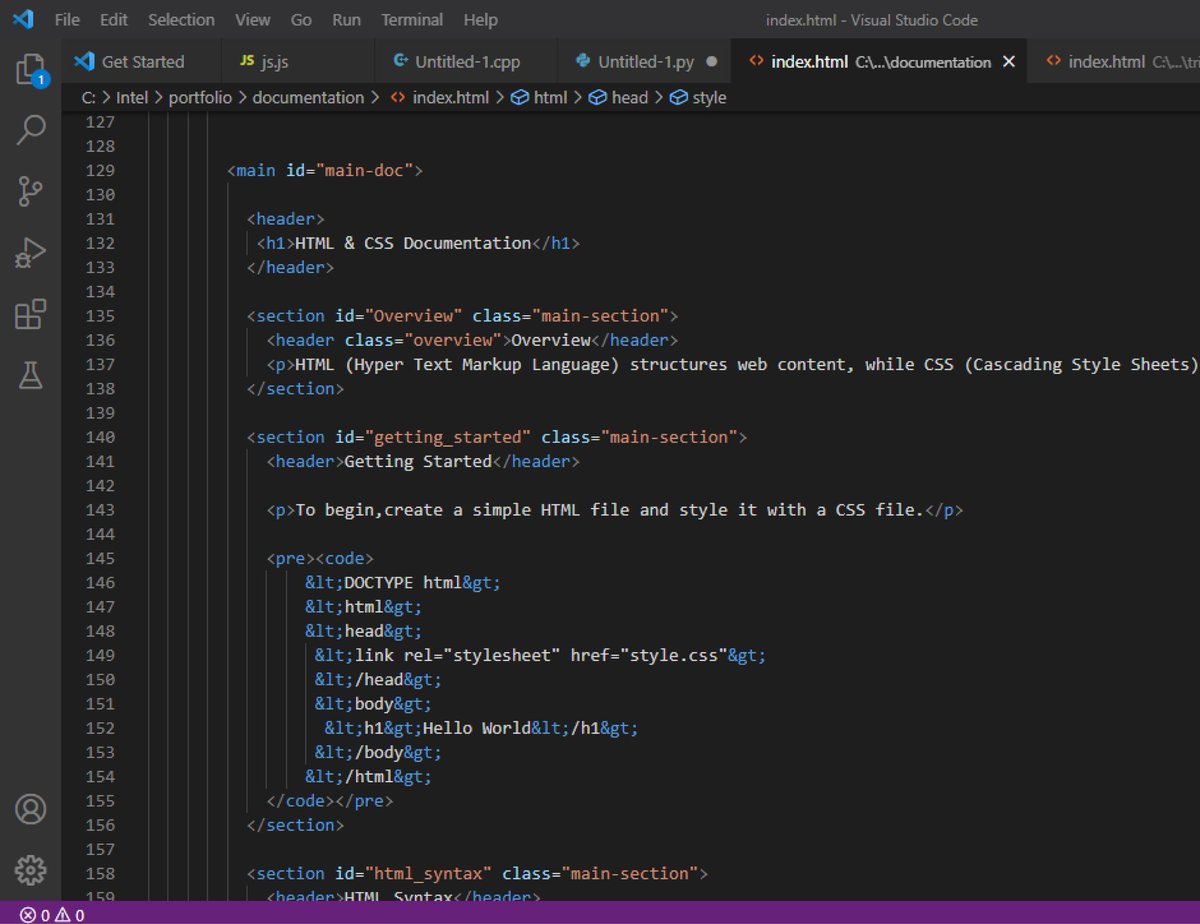The image size is (1200, 924).
Task: Open breadcrumb dropdown for documentation folder
Action: 308,97
